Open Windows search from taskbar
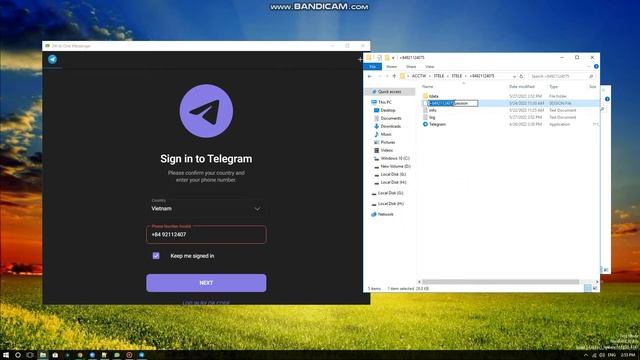The image size is (640, 360). 18,355
